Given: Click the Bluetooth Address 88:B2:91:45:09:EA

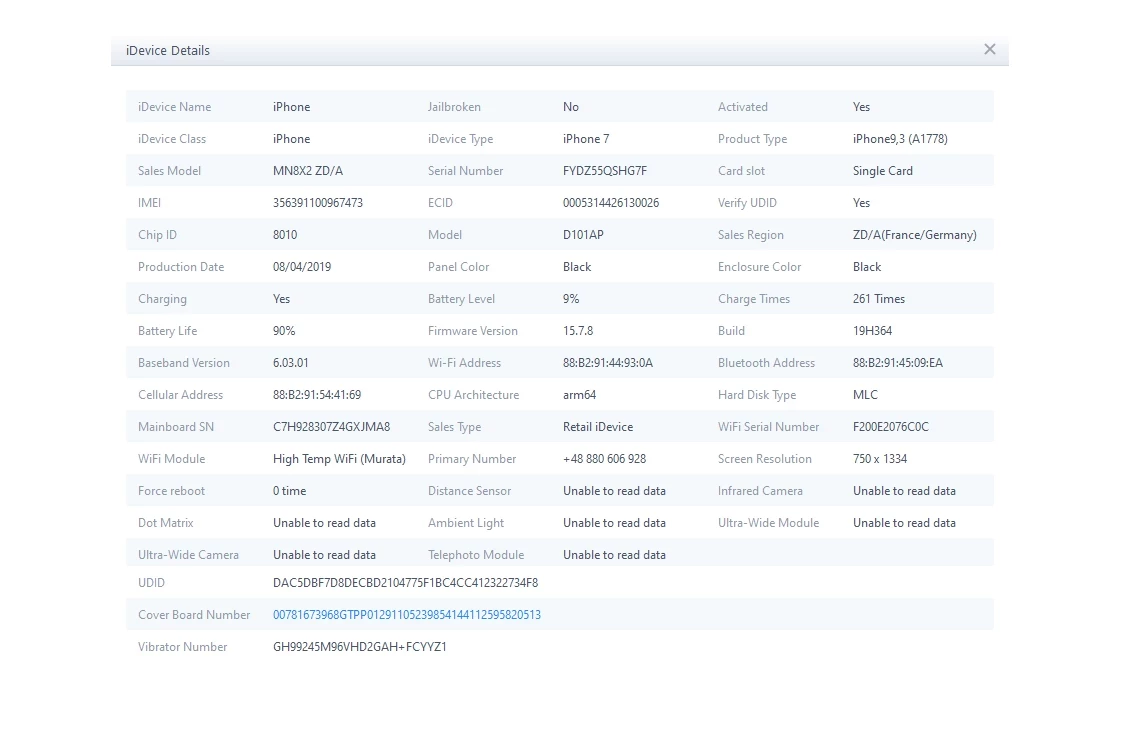Looking at the screenshot, I should pyautogui.click(x=897, y=363).
